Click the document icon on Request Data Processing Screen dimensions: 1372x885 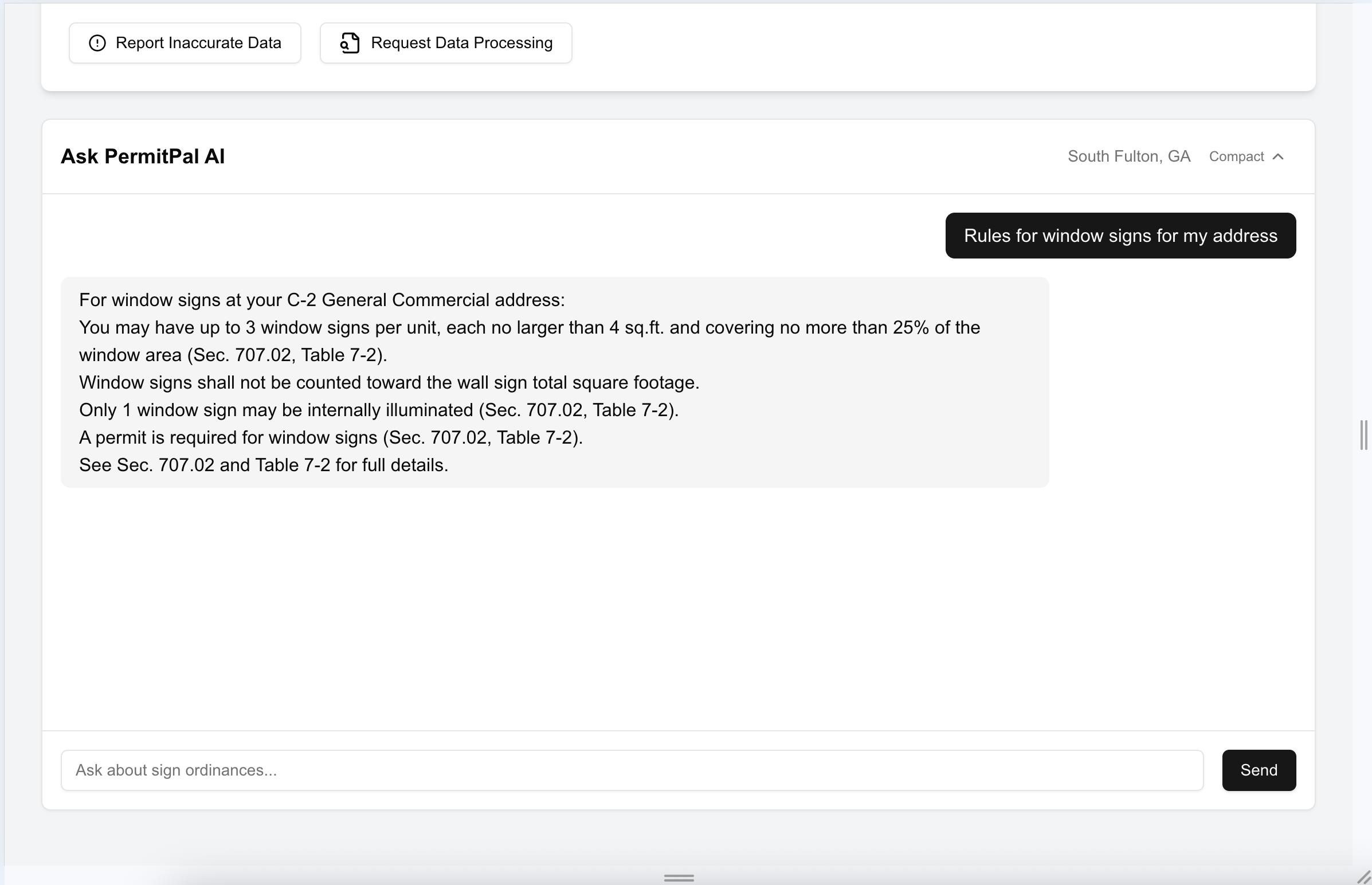pyautogui.click(x=350, y=42)
